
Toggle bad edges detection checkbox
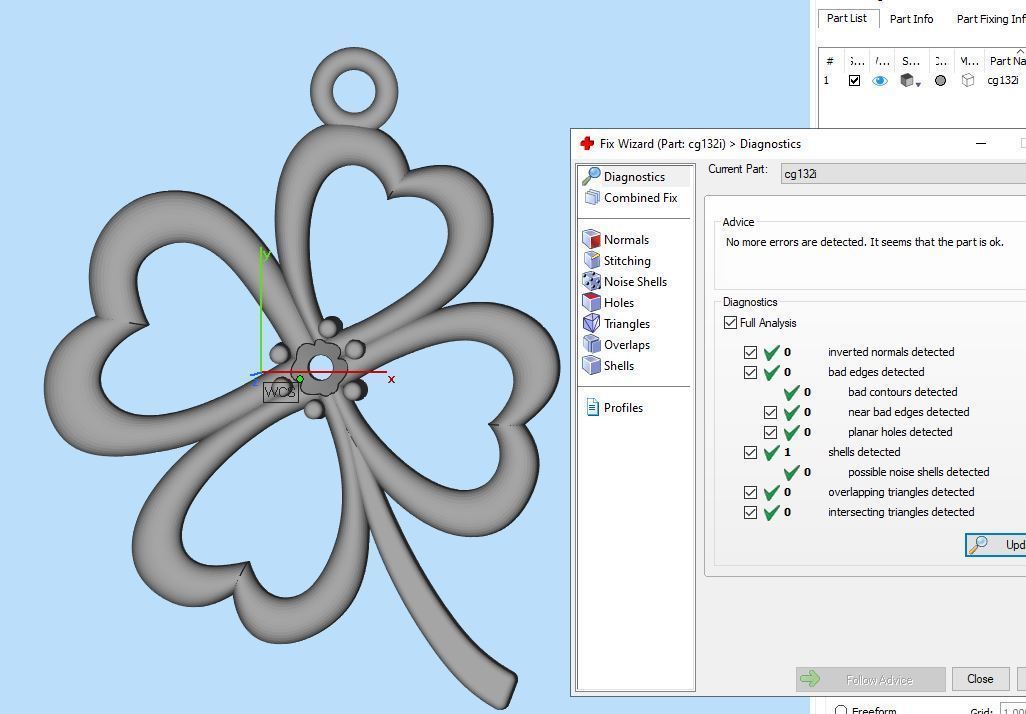pos(751,372)
